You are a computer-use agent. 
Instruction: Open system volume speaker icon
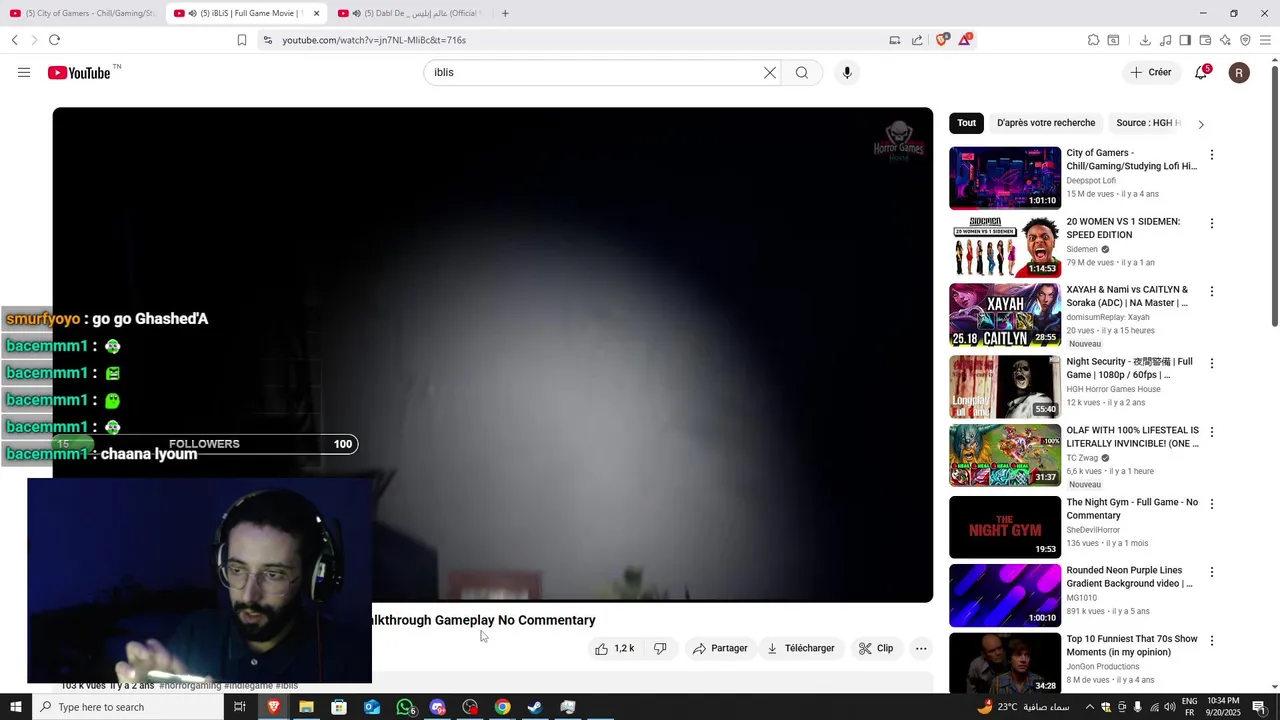point(1170,707)
